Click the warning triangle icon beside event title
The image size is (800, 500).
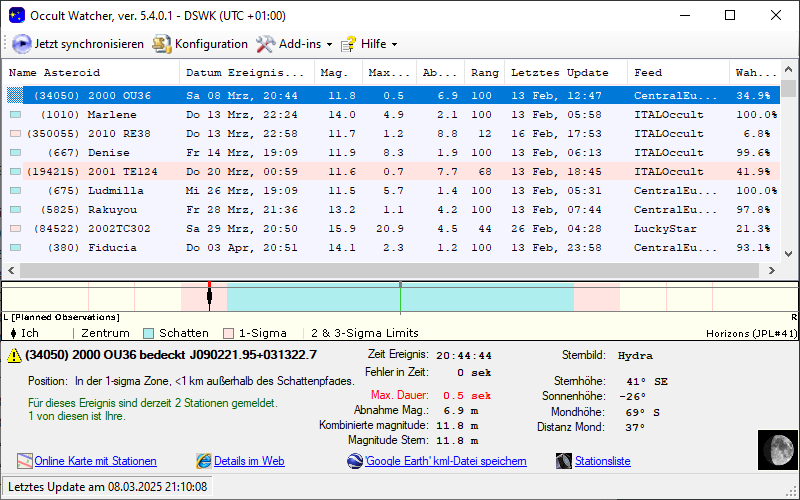tap(14, 355)
